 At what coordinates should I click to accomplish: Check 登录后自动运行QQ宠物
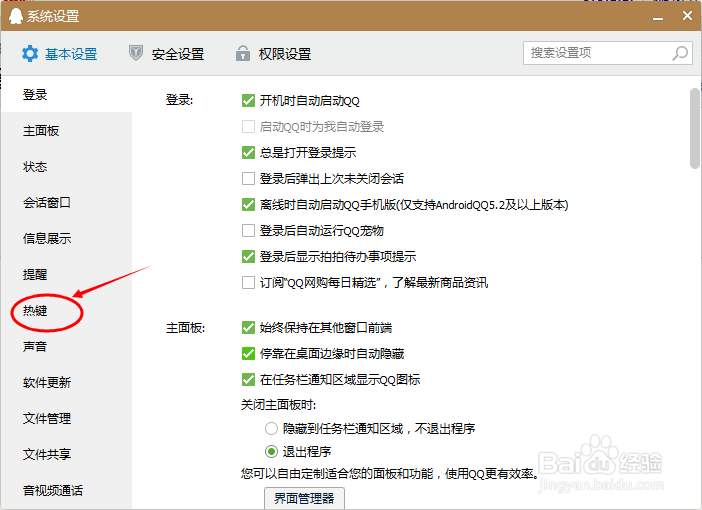(x=248, y=231)
